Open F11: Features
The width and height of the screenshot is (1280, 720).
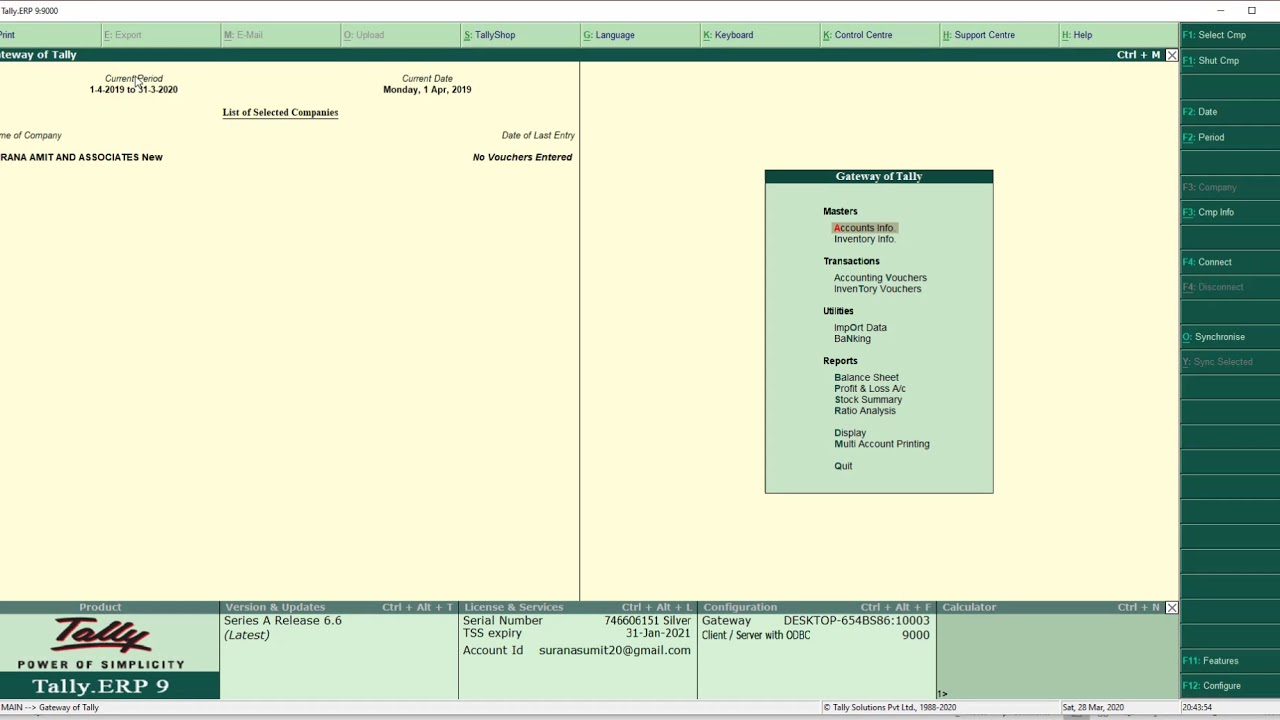tap(1230, 661)
